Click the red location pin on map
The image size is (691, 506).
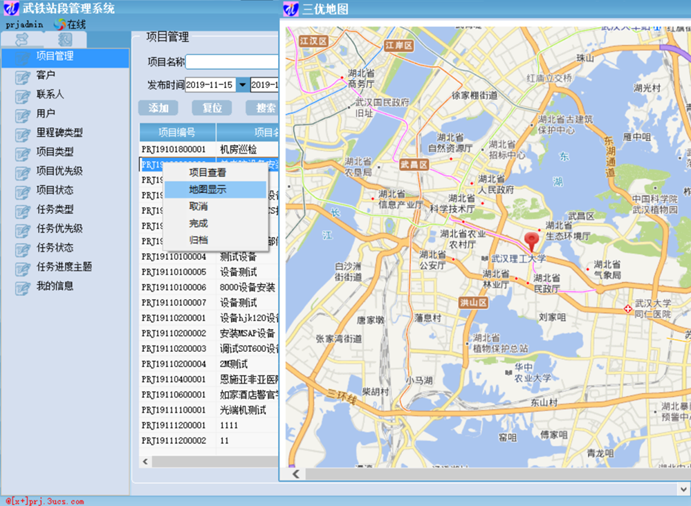[x=531, y=243]
